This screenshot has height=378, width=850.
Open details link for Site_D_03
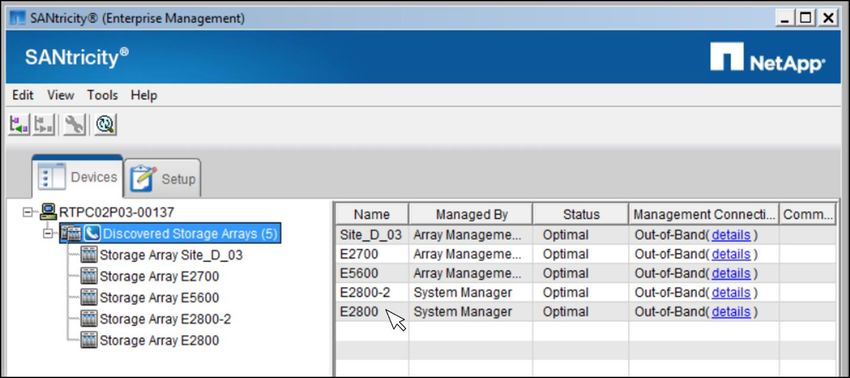(731, 235)
